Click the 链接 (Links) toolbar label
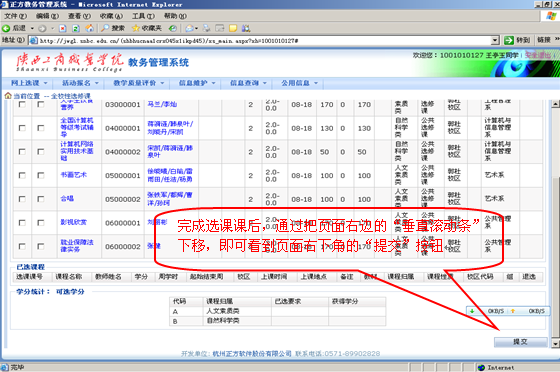 (544, 40)
